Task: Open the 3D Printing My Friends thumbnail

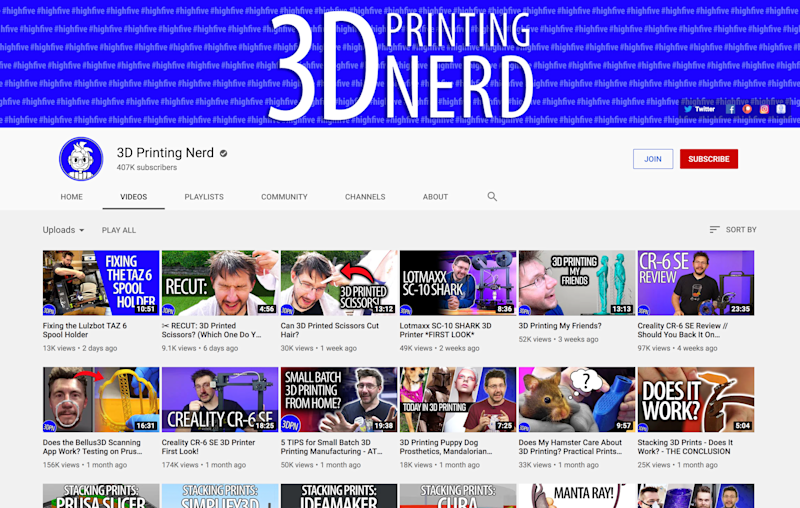Action: click(x=577, y=283)
